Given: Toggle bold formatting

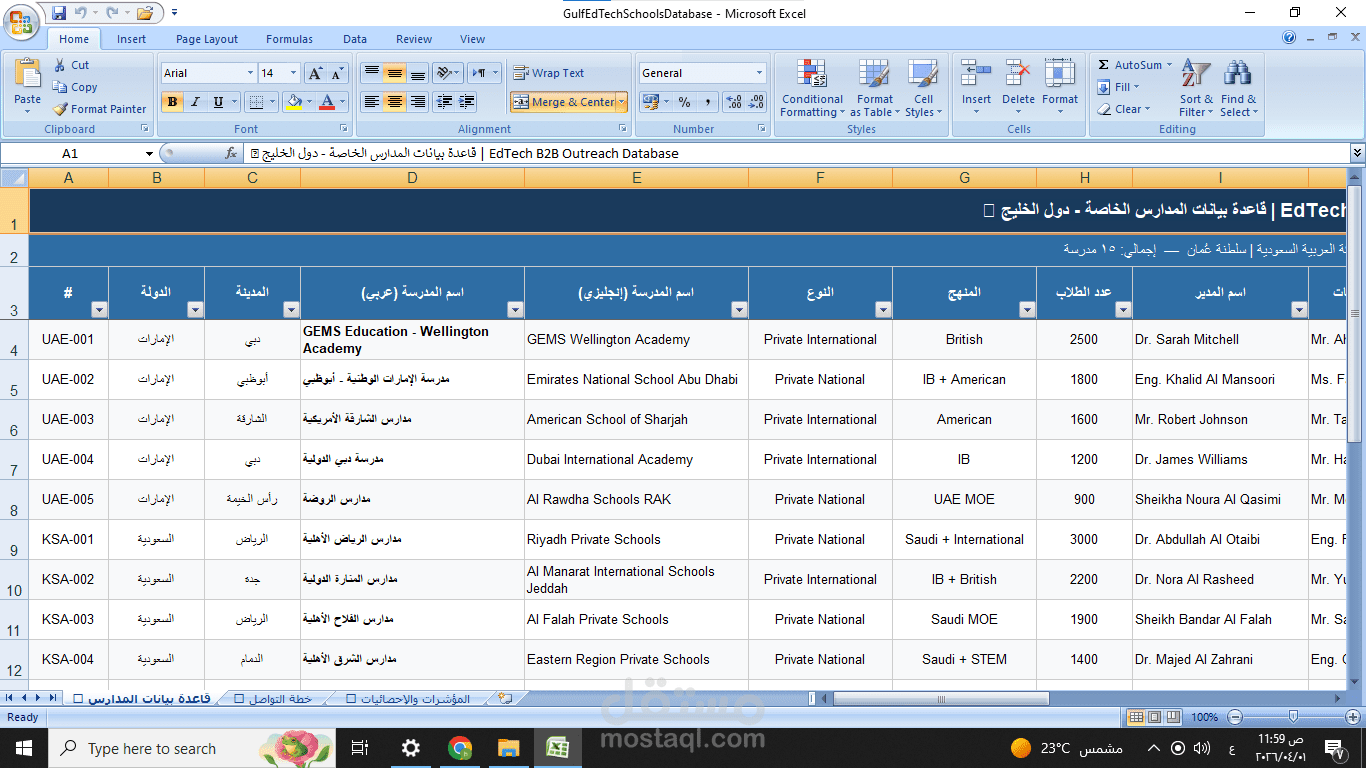Looking at the screenshot, I should click(x=172, y=102).
